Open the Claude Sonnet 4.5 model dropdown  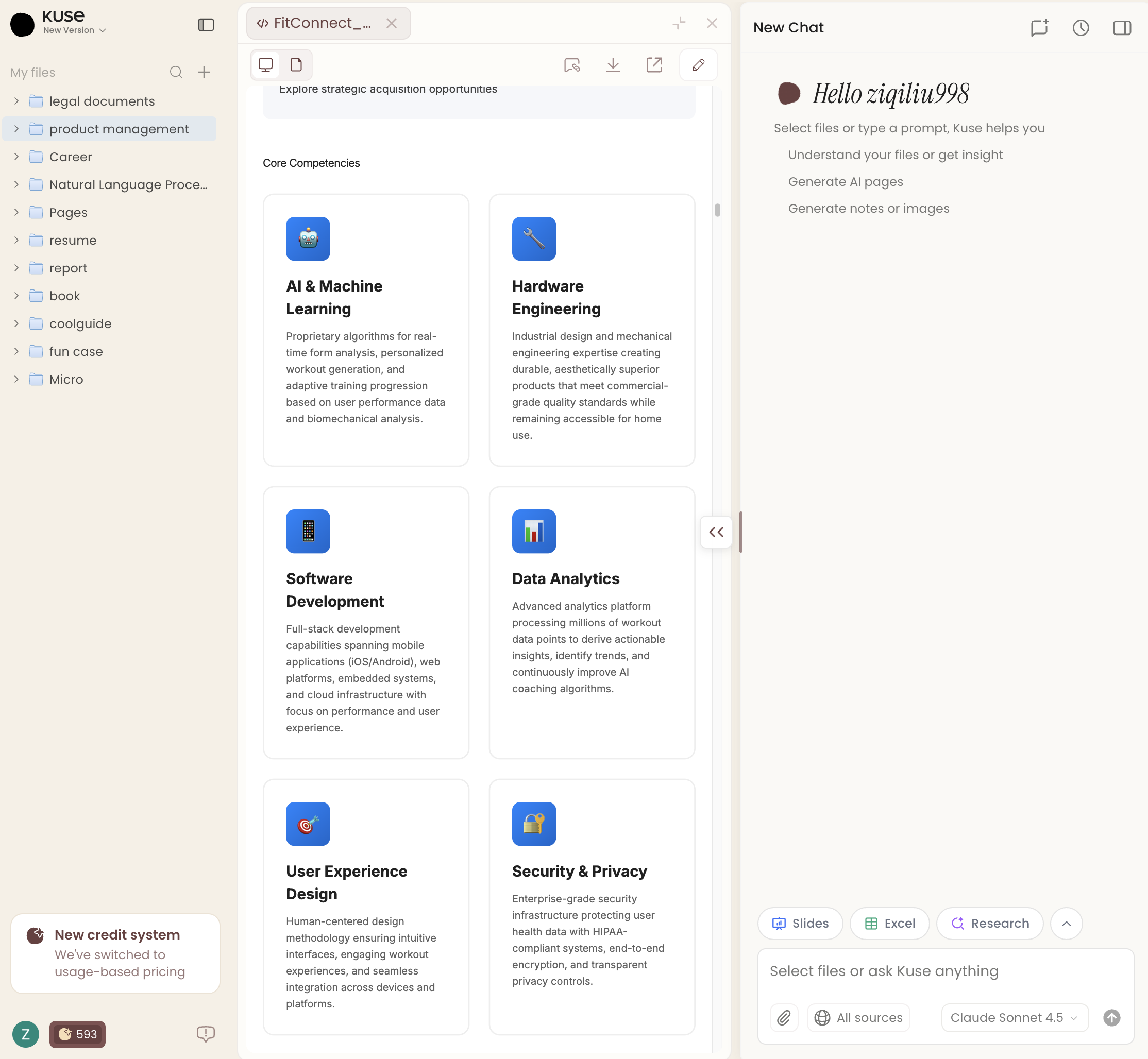[1014, 1017]
